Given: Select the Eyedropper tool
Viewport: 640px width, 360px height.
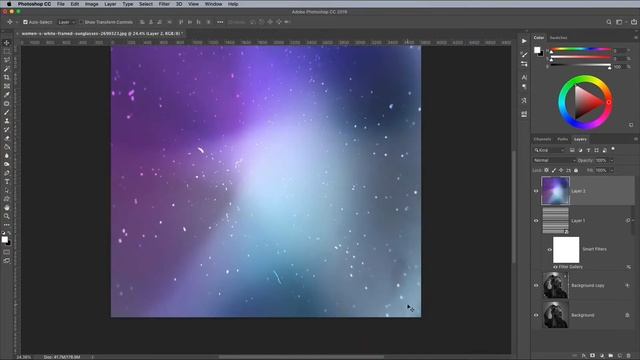Looking at the screenshot, I should click(x=7, y=95).
